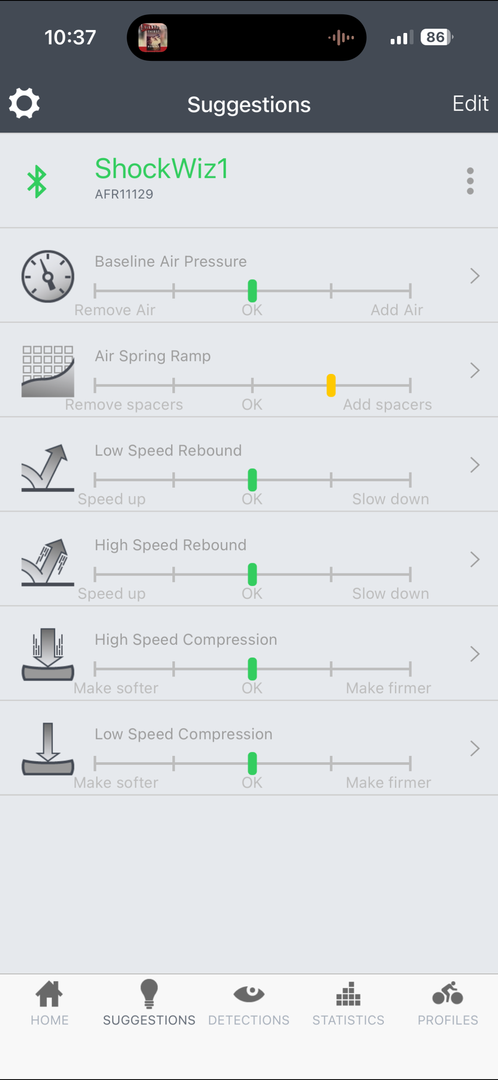
Task: Switch to the Home tab
Action: click(x=49, y=1004)
